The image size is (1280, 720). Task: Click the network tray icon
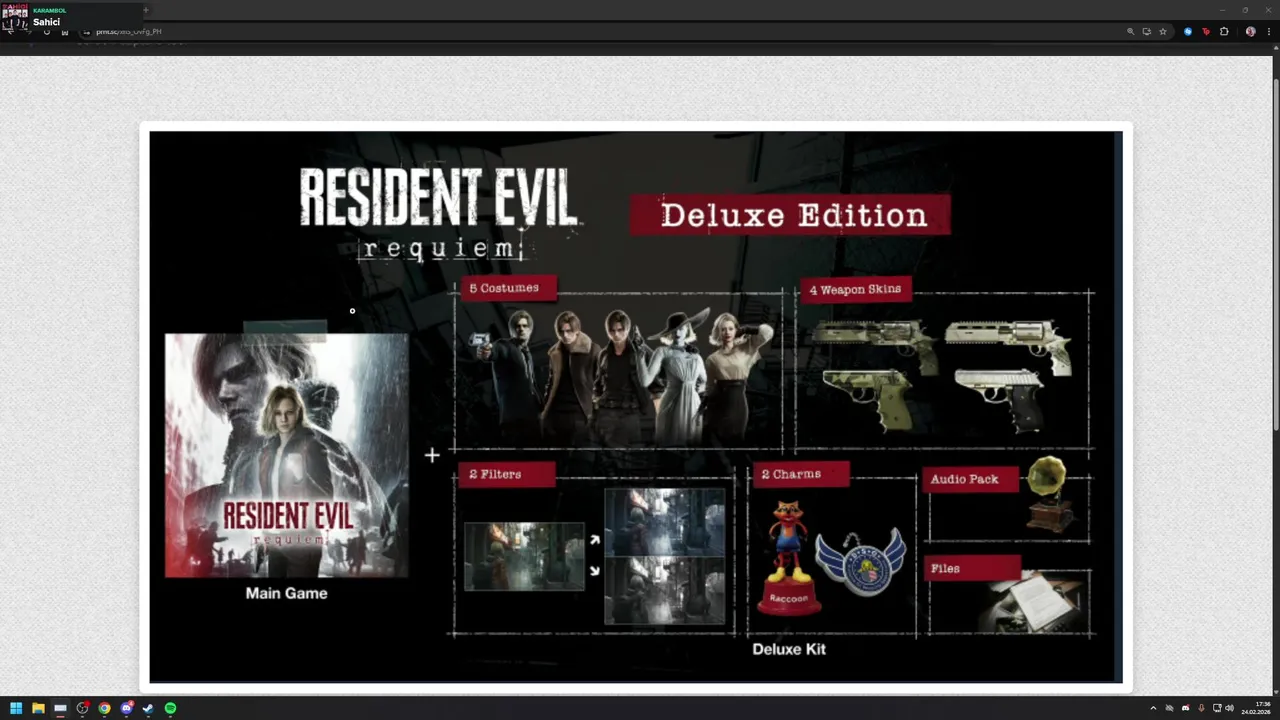[x=1217, y=708]
